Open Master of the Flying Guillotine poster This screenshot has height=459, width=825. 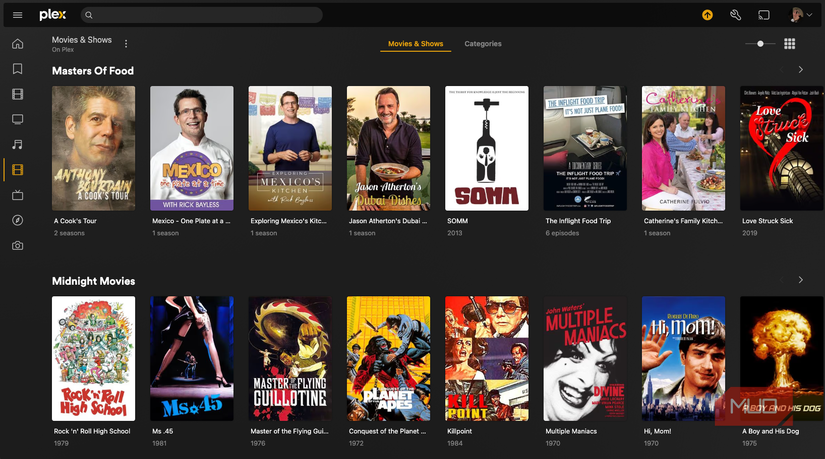pos(290,358)
